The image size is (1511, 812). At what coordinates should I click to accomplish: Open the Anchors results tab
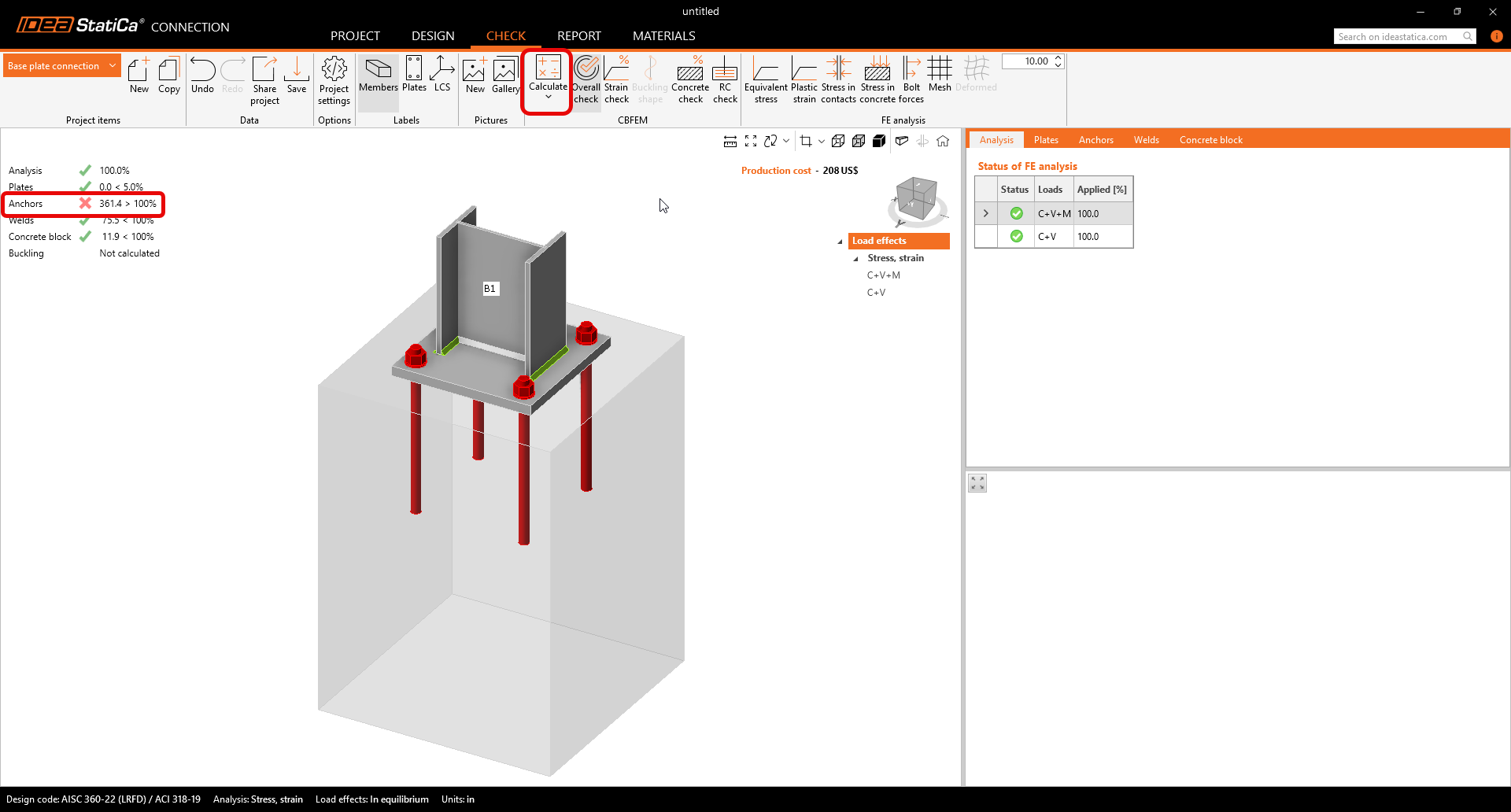click(1095, 140)
